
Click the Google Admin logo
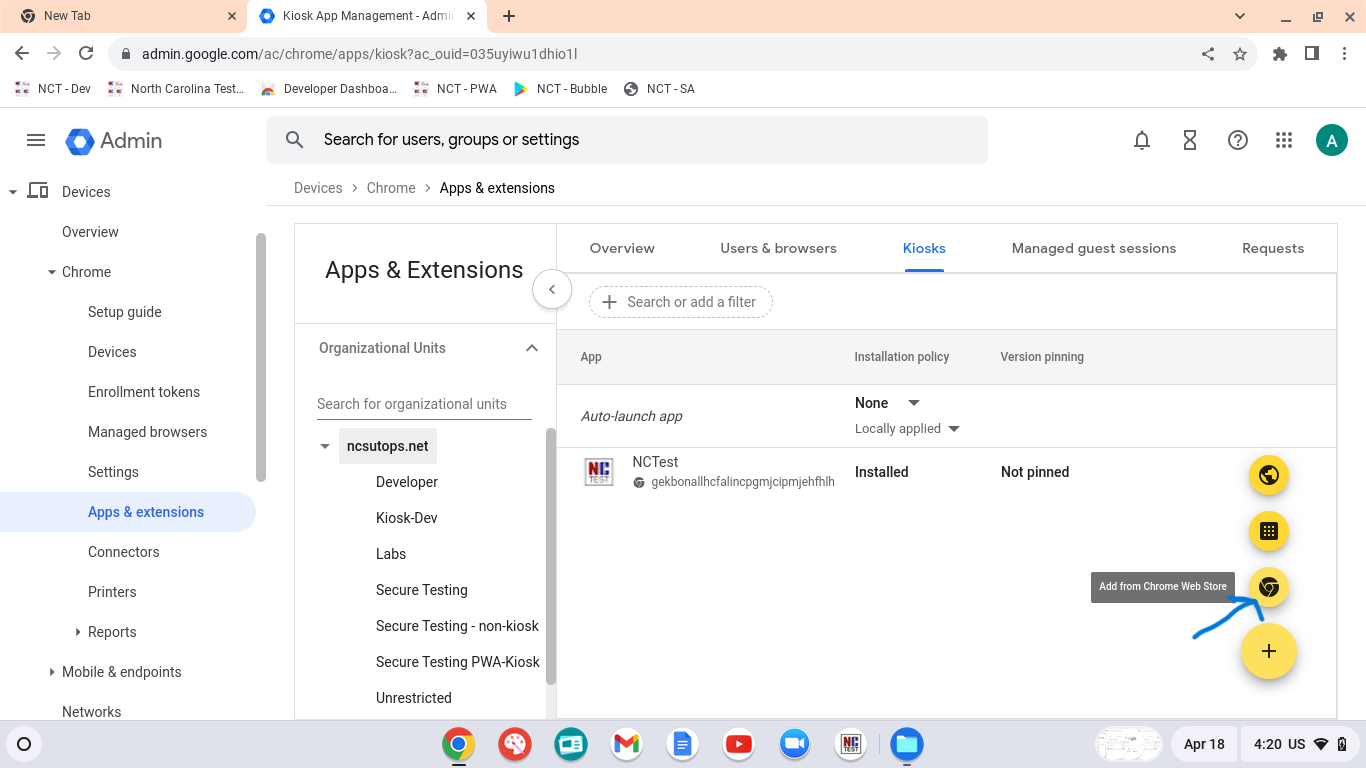point(114,141)
